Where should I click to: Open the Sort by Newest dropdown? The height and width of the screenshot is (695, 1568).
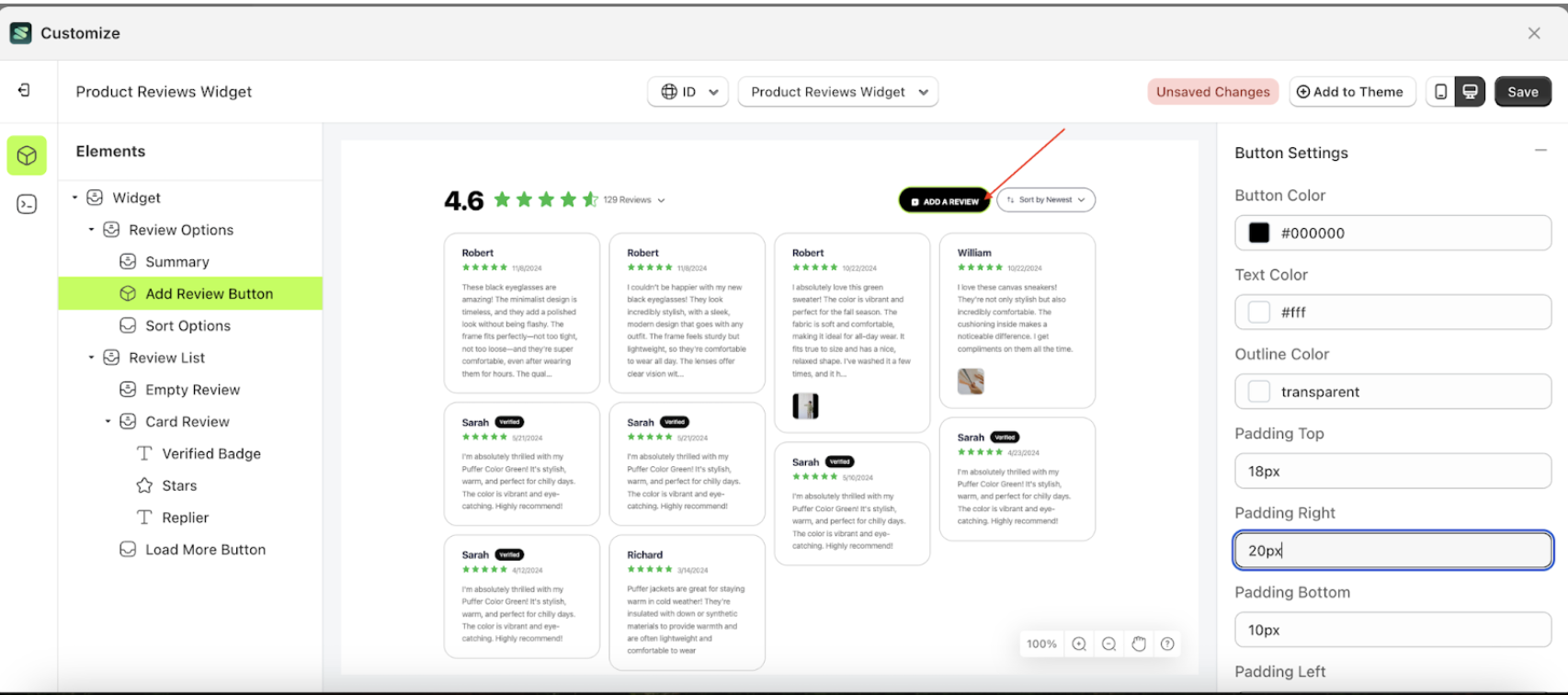tap(1046, 199)
